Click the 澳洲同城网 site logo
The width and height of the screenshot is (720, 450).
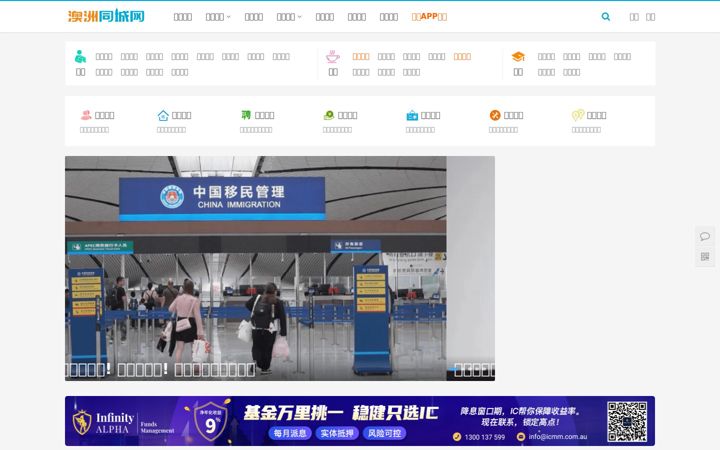(106, 17)
